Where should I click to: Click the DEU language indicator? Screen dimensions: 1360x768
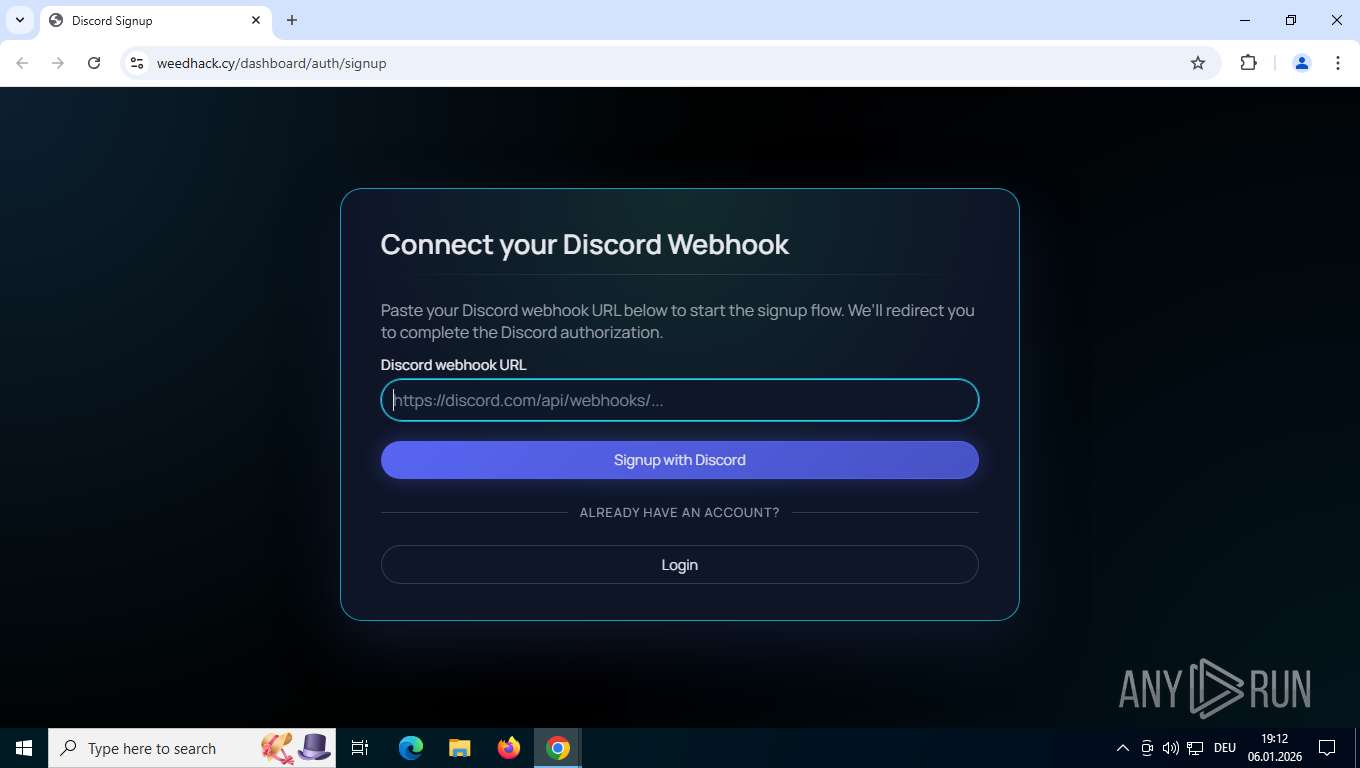pos(1225,748)
